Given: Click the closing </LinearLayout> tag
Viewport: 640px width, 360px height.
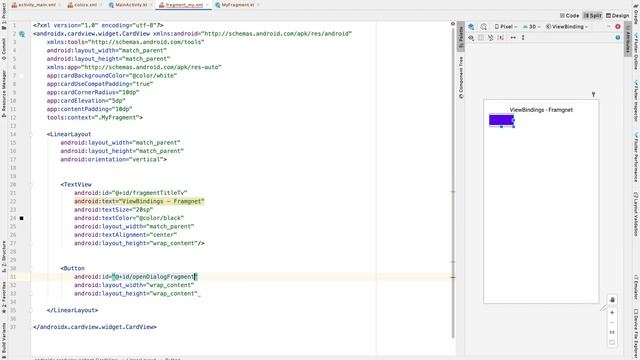Looking at the screenshot, I should coord(72,310).
